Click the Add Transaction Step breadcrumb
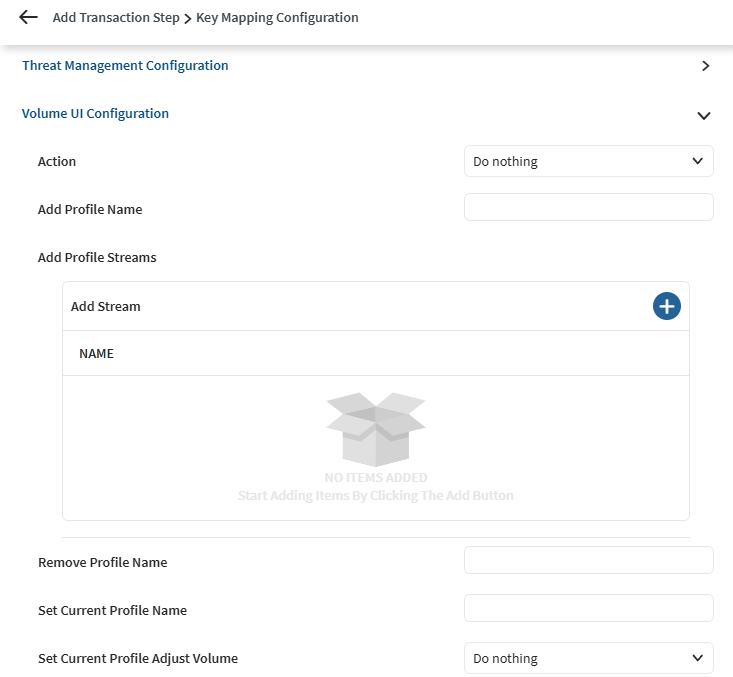This screenshot has width=733, height=677. click(x=116, y=18)
